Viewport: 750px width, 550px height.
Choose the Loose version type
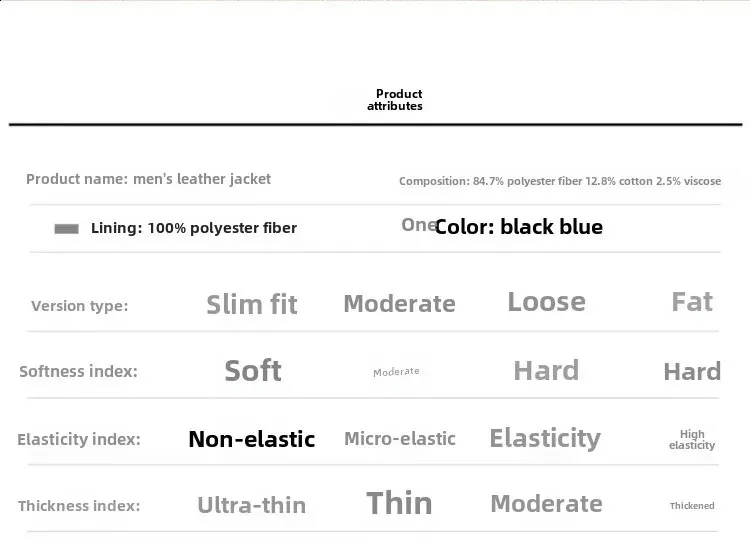click(x=546, y=302)
